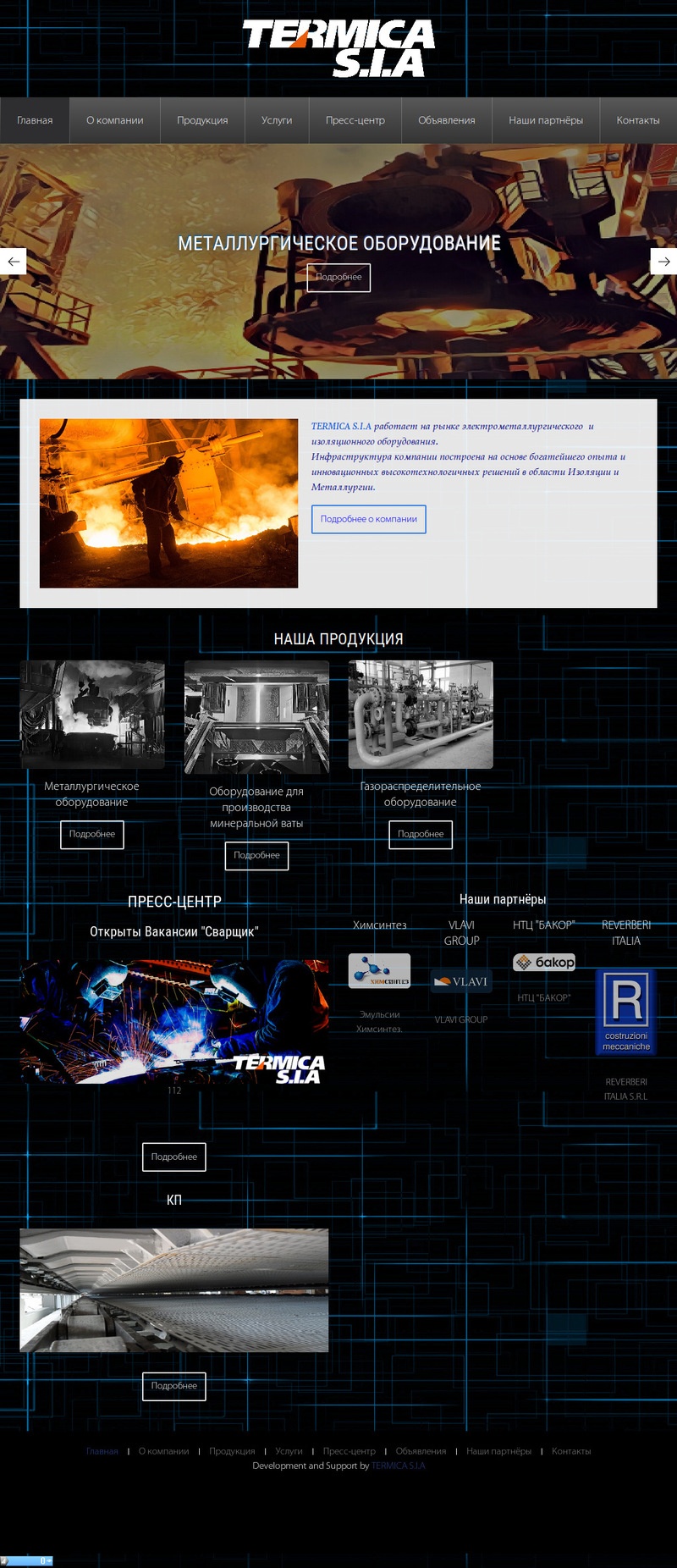Click Подробнее button on hero banner

click(x=338, y=278)
